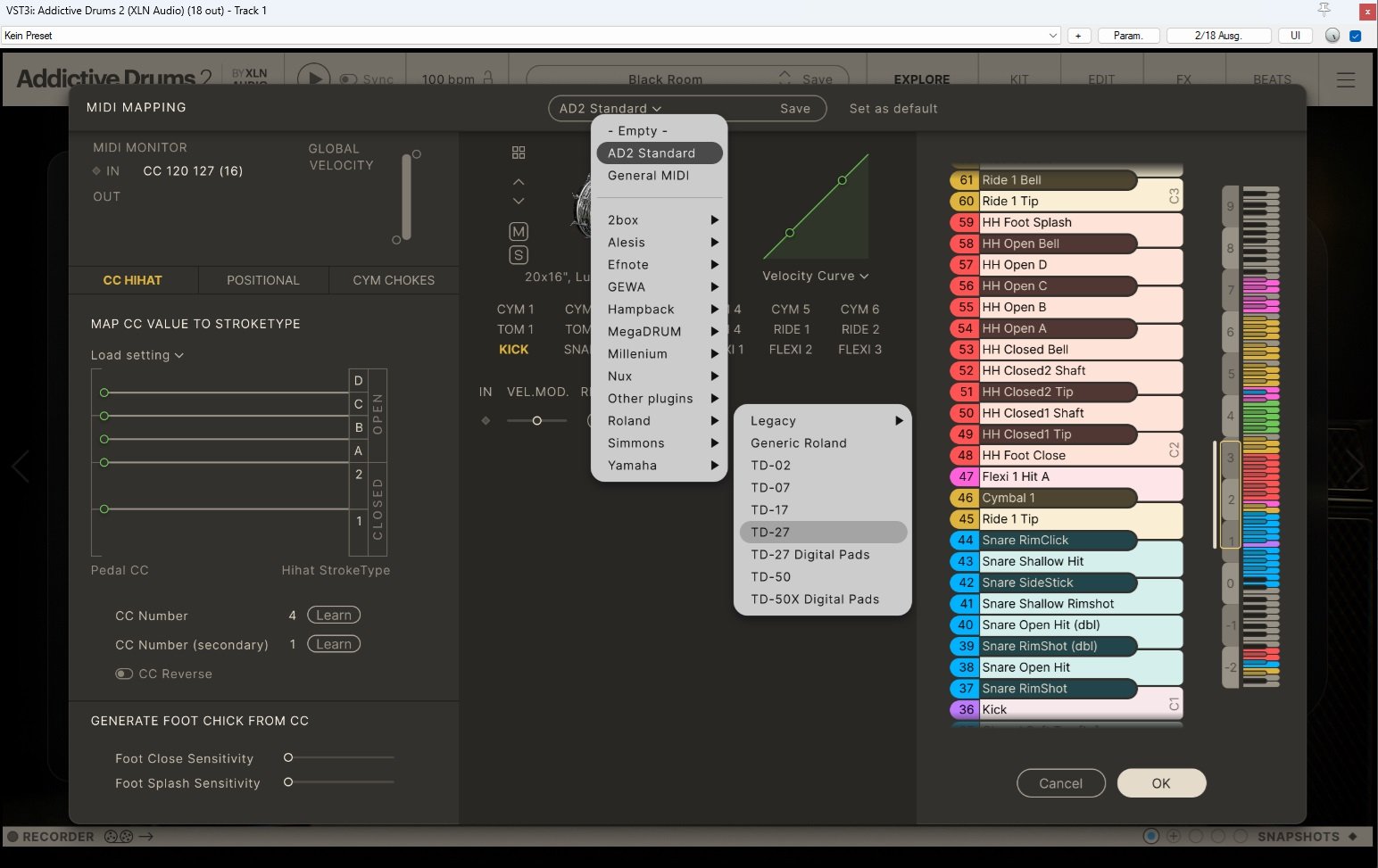
Task: Switch to the CYM CHOKES tab
Action: click(x=394, y=280)
